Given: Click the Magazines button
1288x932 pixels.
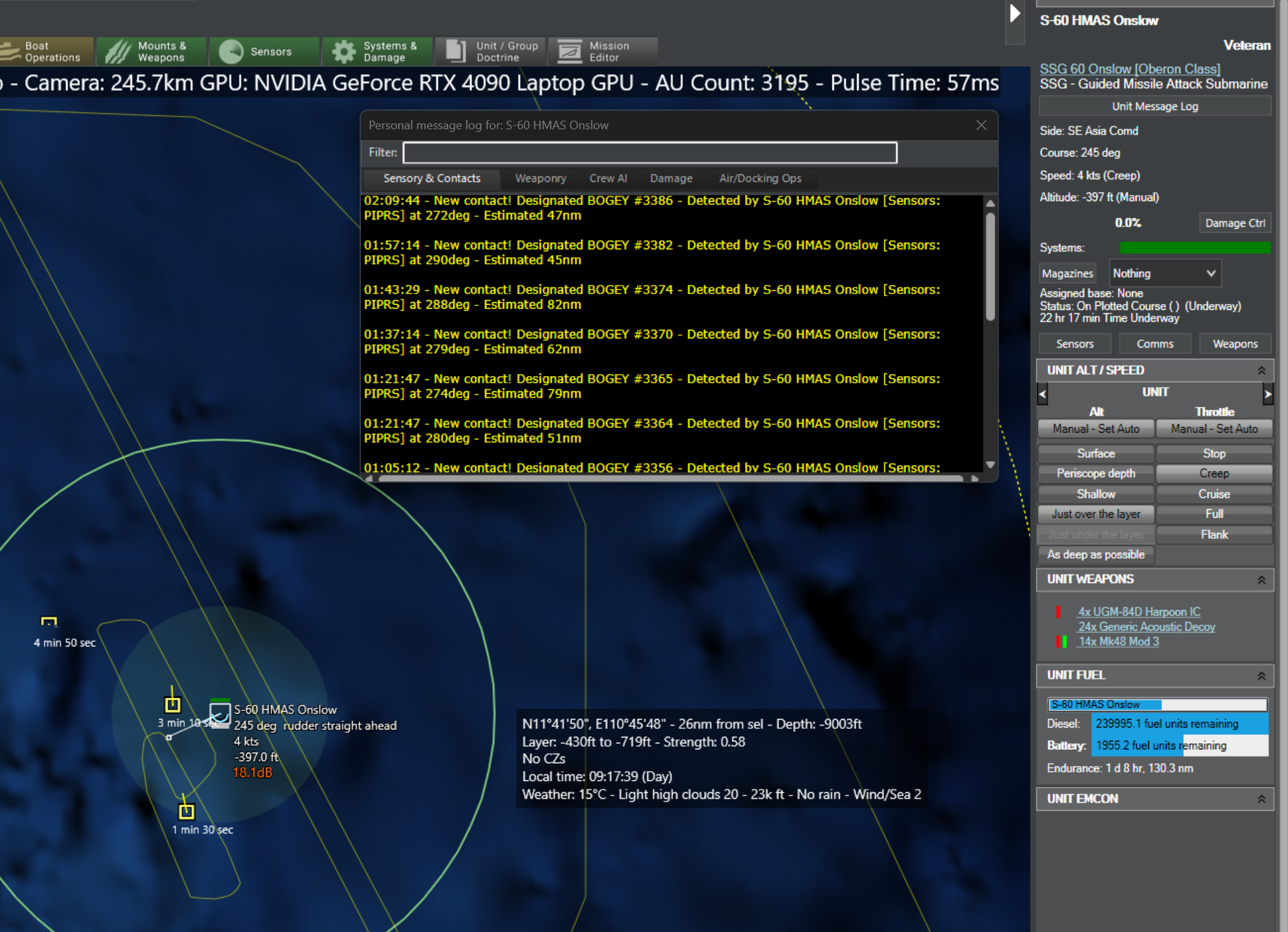Looking at the screenshot, I should pyautogui.click(x=1067, y=273).
